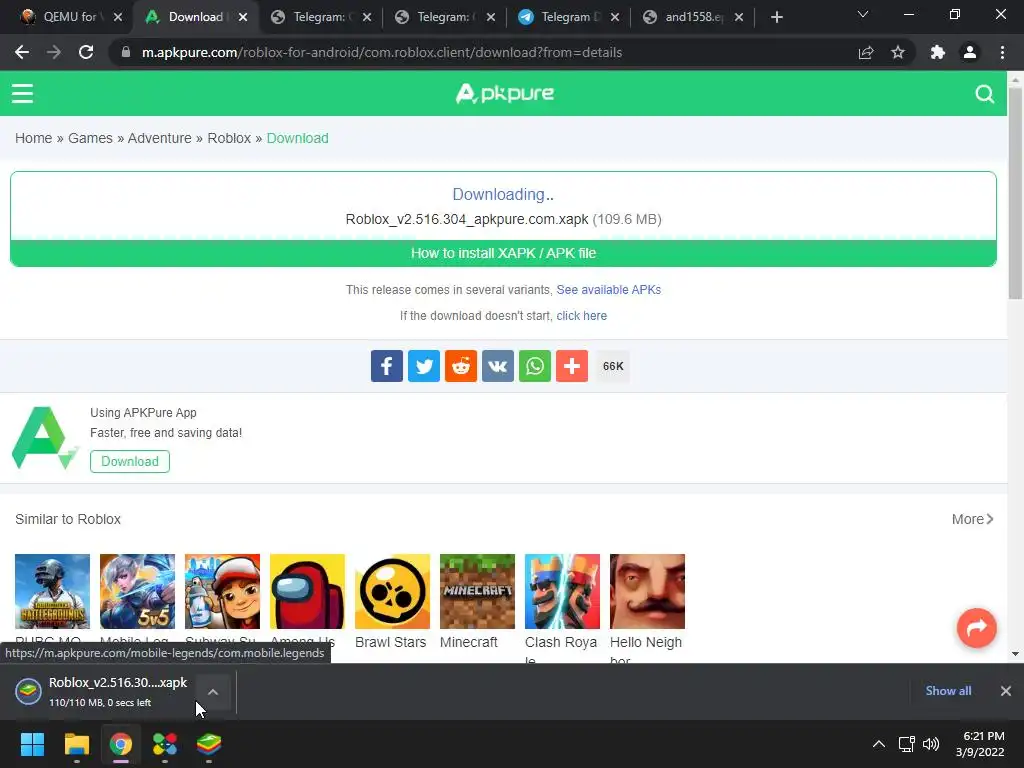Click the address bar URL
This screenshot has width=1024, height=768.
(x=382, y=52)
